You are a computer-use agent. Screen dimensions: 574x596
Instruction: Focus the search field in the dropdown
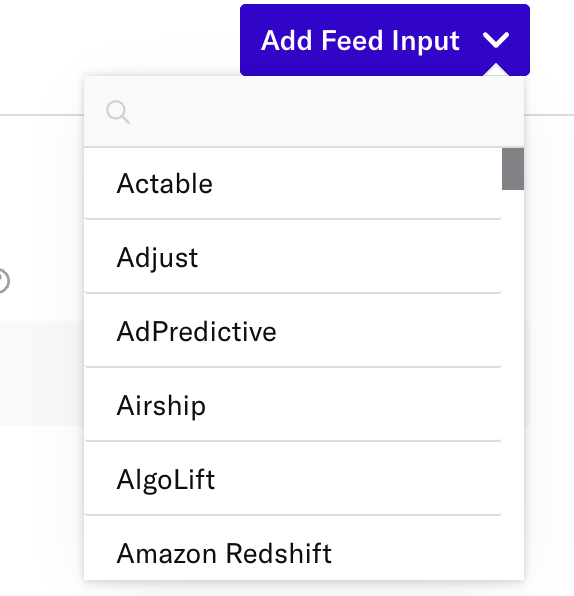point(304,112)
